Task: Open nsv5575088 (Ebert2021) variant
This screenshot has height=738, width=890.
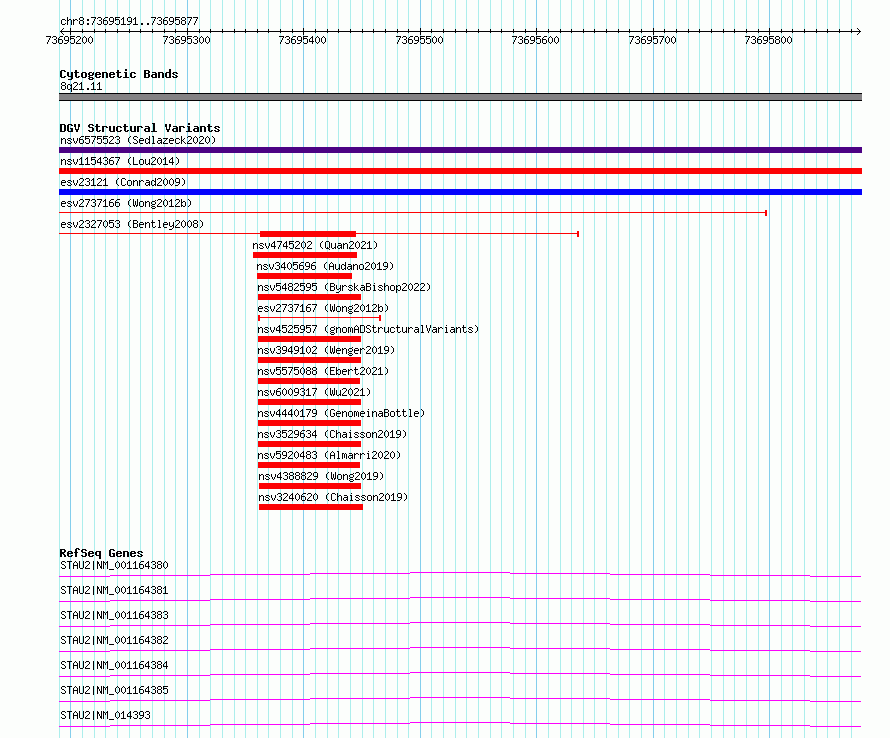Action: [323, 371]
